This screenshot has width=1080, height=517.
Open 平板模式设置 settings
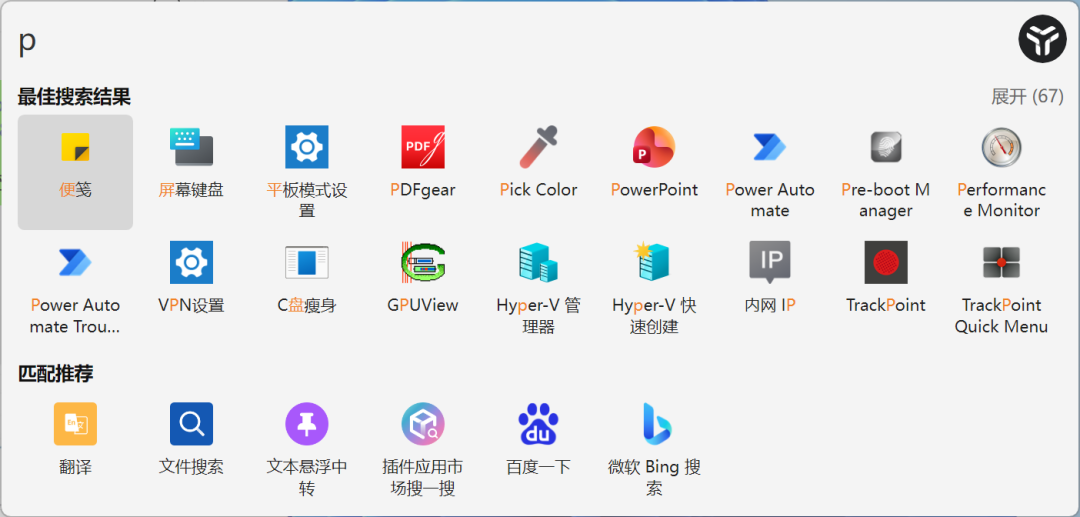tap(307, 172)
